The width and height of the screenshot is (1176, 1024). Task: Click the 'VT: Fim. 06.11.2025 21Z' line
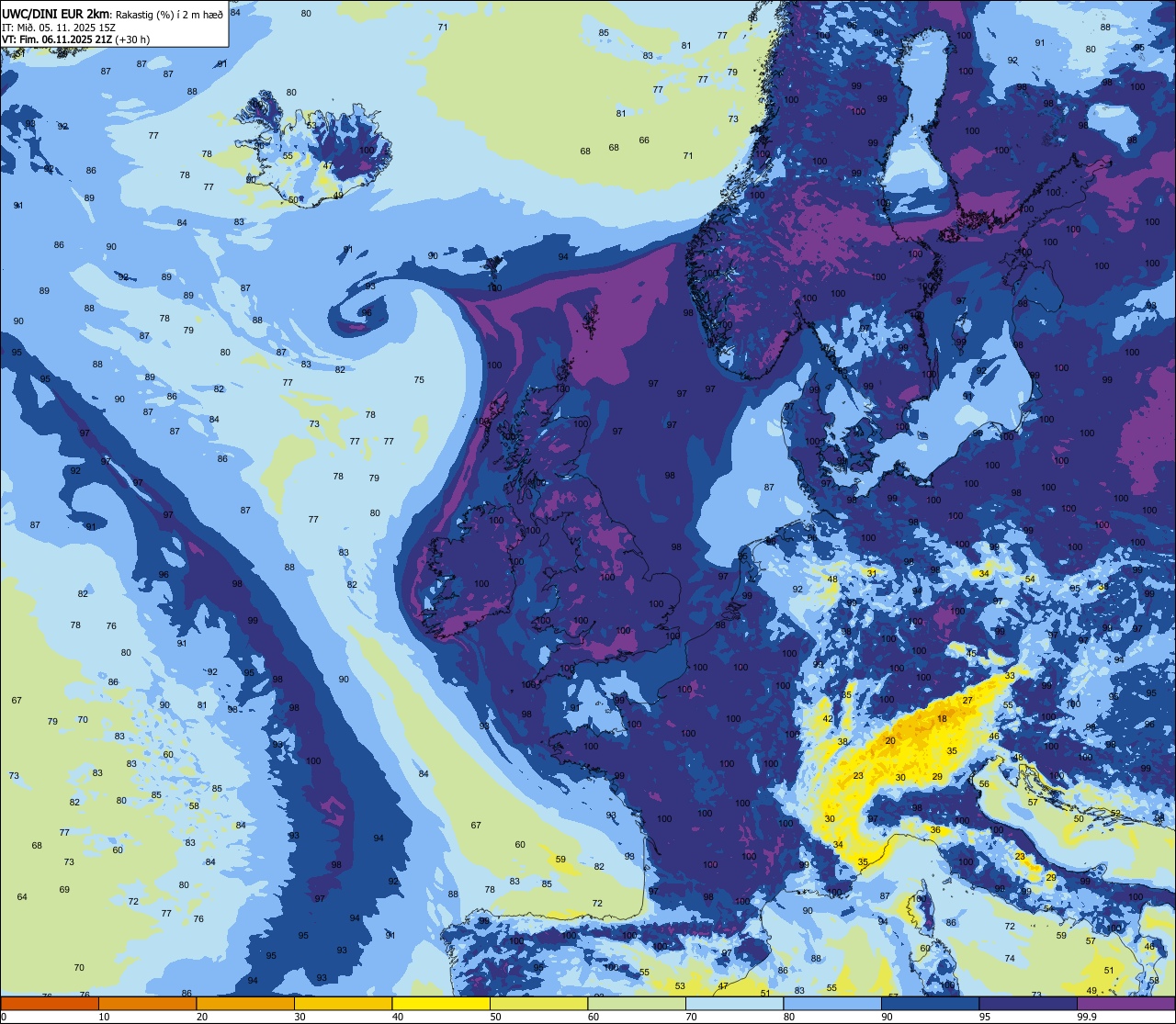(57, 39)
